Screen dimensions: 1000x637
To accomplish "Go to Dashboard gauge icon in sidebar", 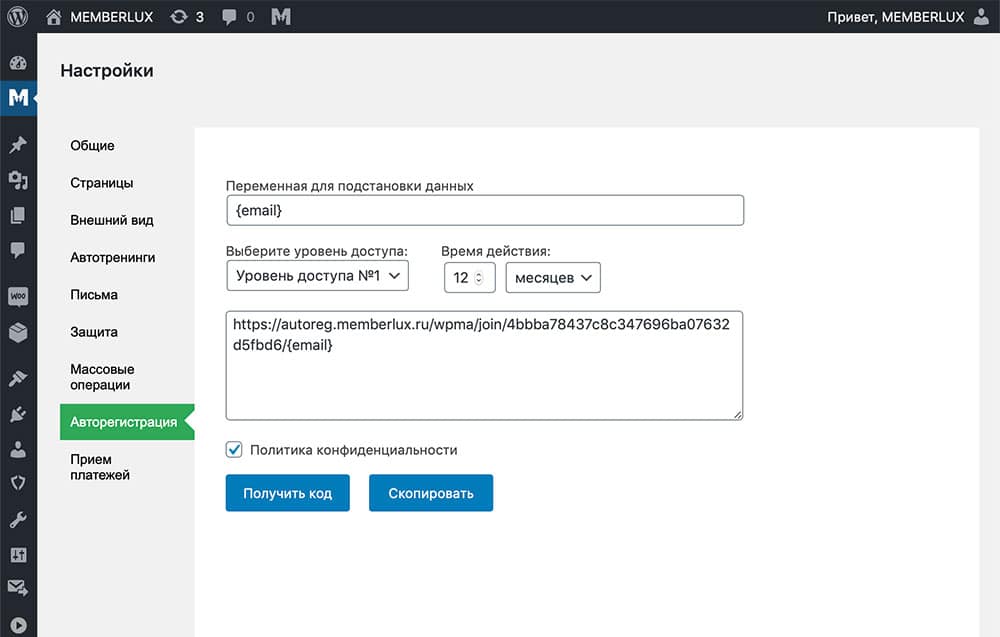I will click(18, 63).
